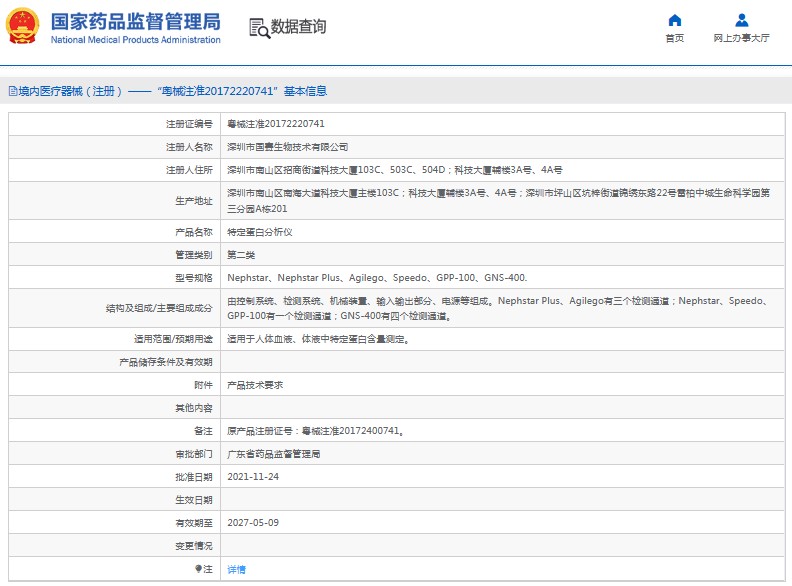Click the 管理类别 label
Image resolution: width=792 pixels, height=586 pixels.
point(194,255)
